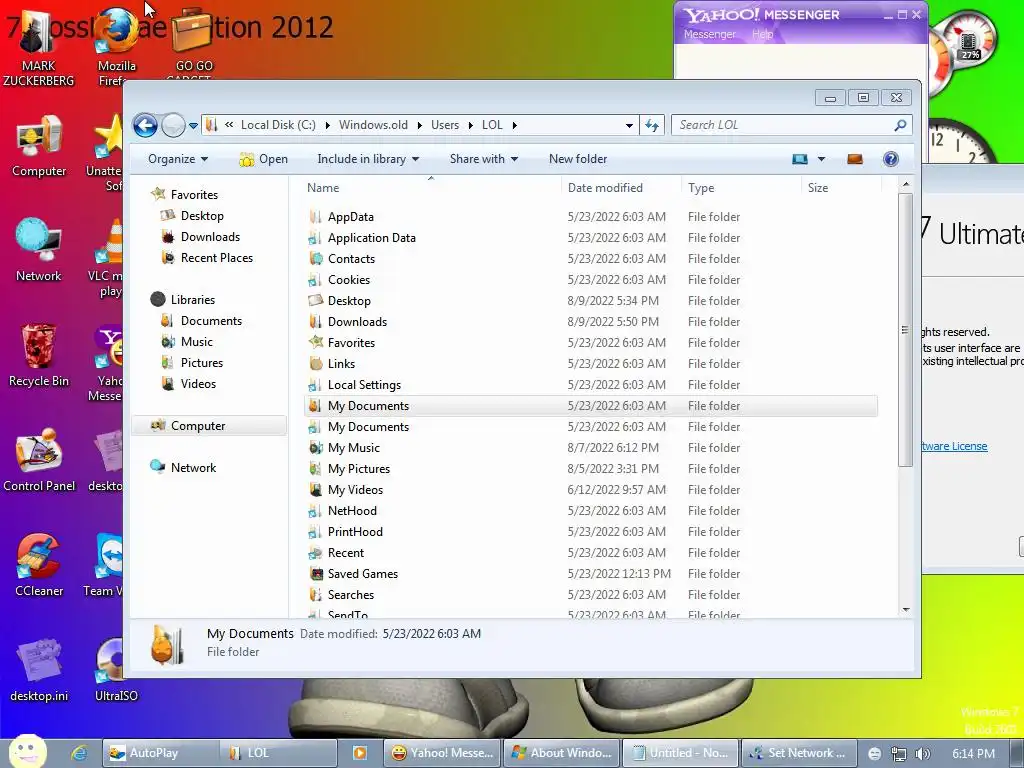Click the refresh button beside the address bar
The height and width of the screenshot is (768, 1024).
(652, 125)
